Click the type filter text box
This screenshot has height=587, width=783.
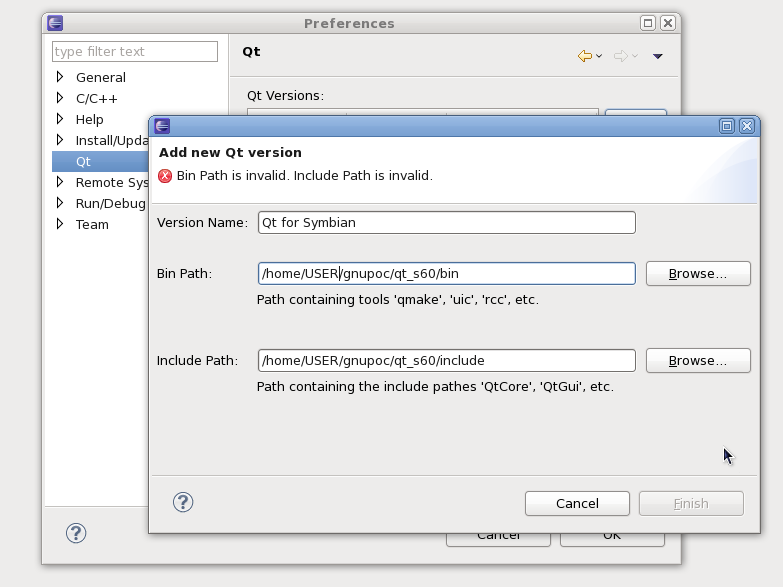click(135, 51)
